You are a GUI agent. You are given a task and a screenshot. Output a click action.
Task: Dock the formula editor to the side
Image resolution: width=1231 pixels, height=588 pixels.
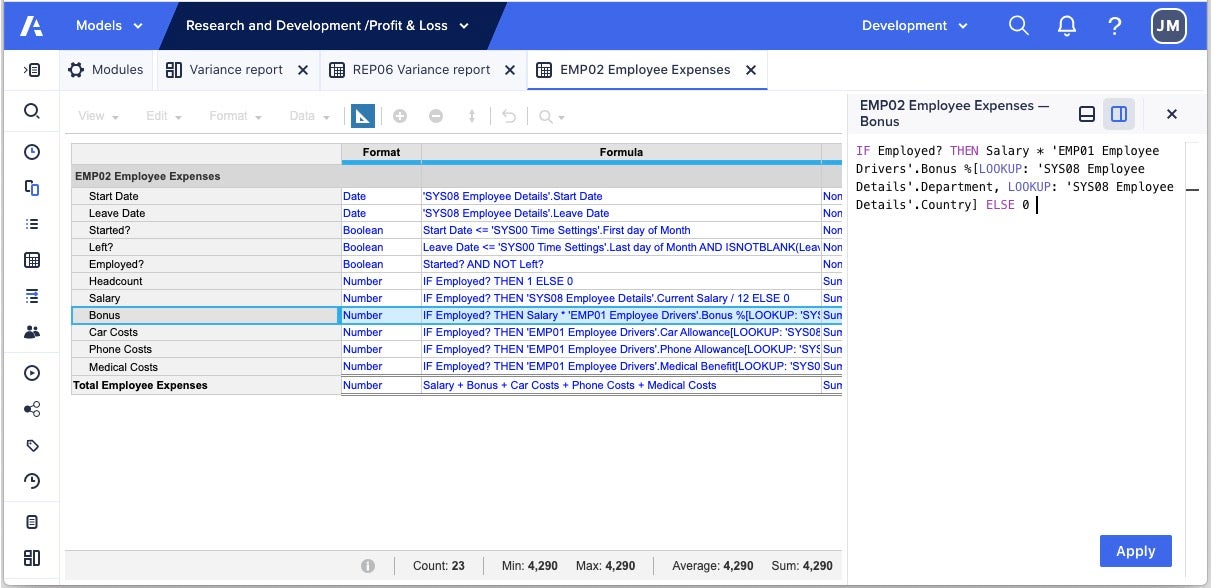1119,114
